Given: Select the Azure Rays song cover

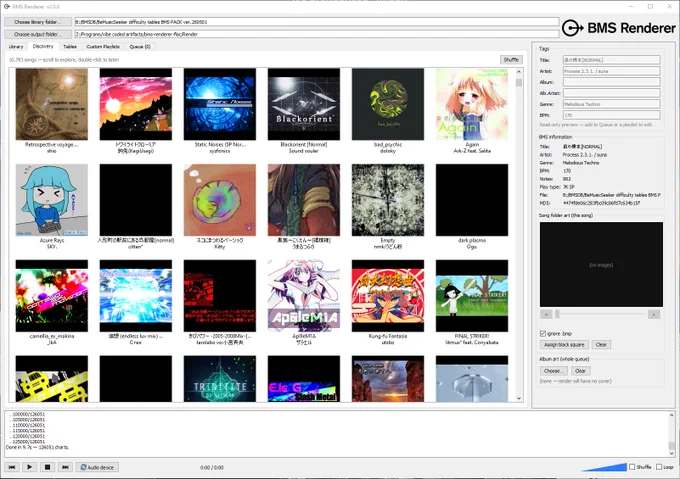Looking at the screenshot, I should [x=52, y=200].
